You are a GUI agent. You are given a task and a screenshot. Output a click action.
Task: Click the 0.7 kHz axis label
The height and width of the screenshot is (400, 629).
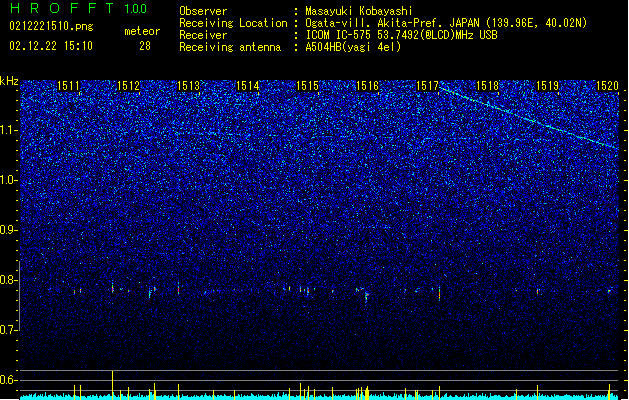point(9,330)
